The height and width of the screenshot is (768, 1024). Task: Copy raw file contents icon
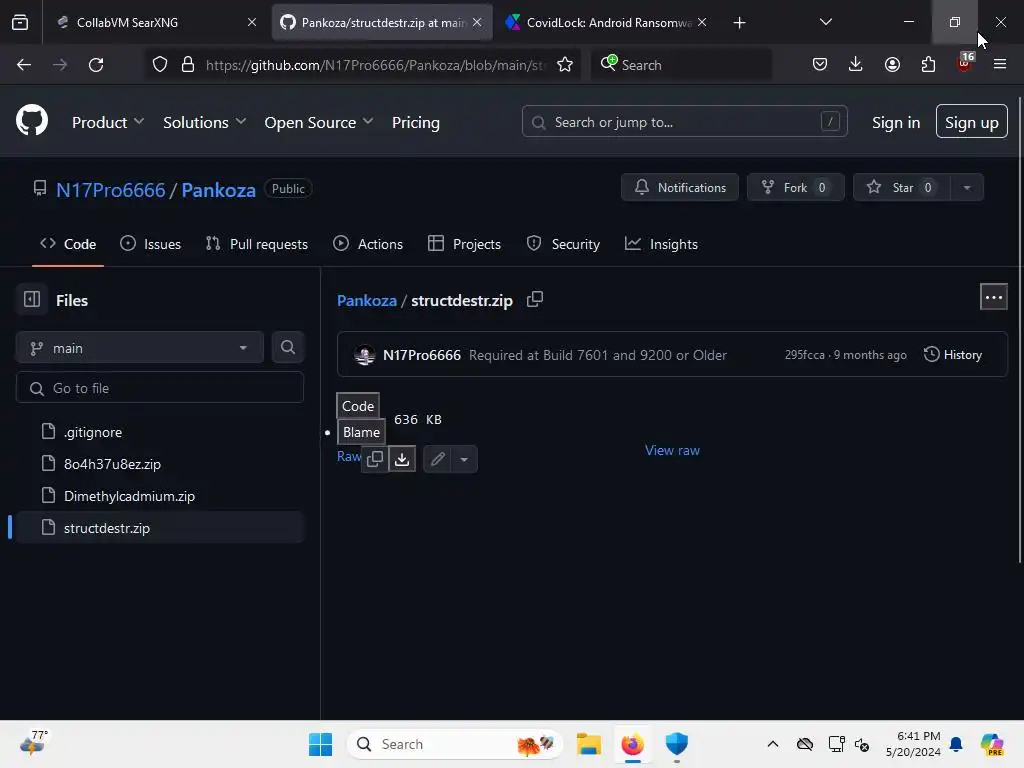click(x=375, y=459)
